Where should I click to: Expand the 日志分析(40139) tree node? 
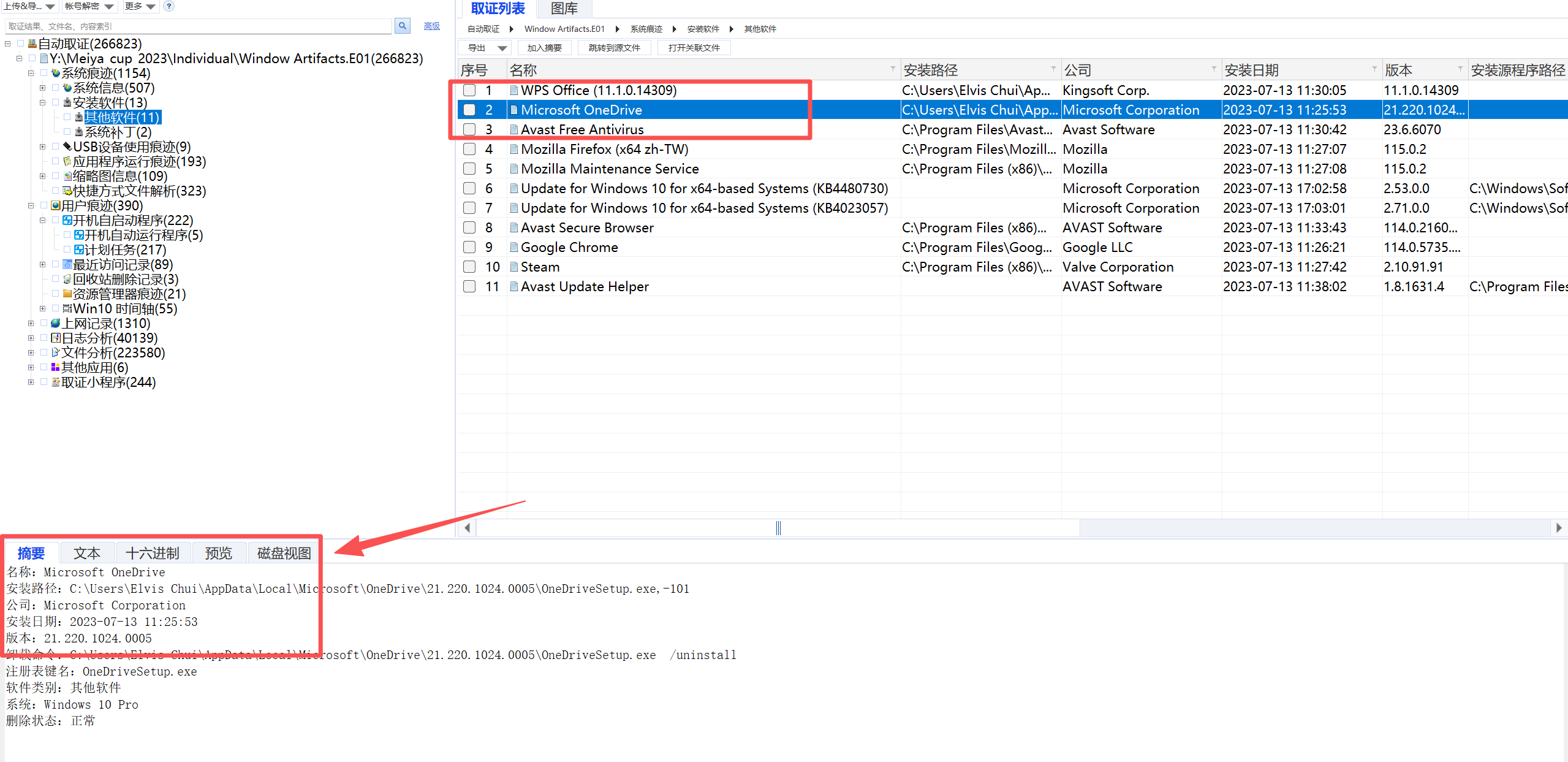(31, 338)
